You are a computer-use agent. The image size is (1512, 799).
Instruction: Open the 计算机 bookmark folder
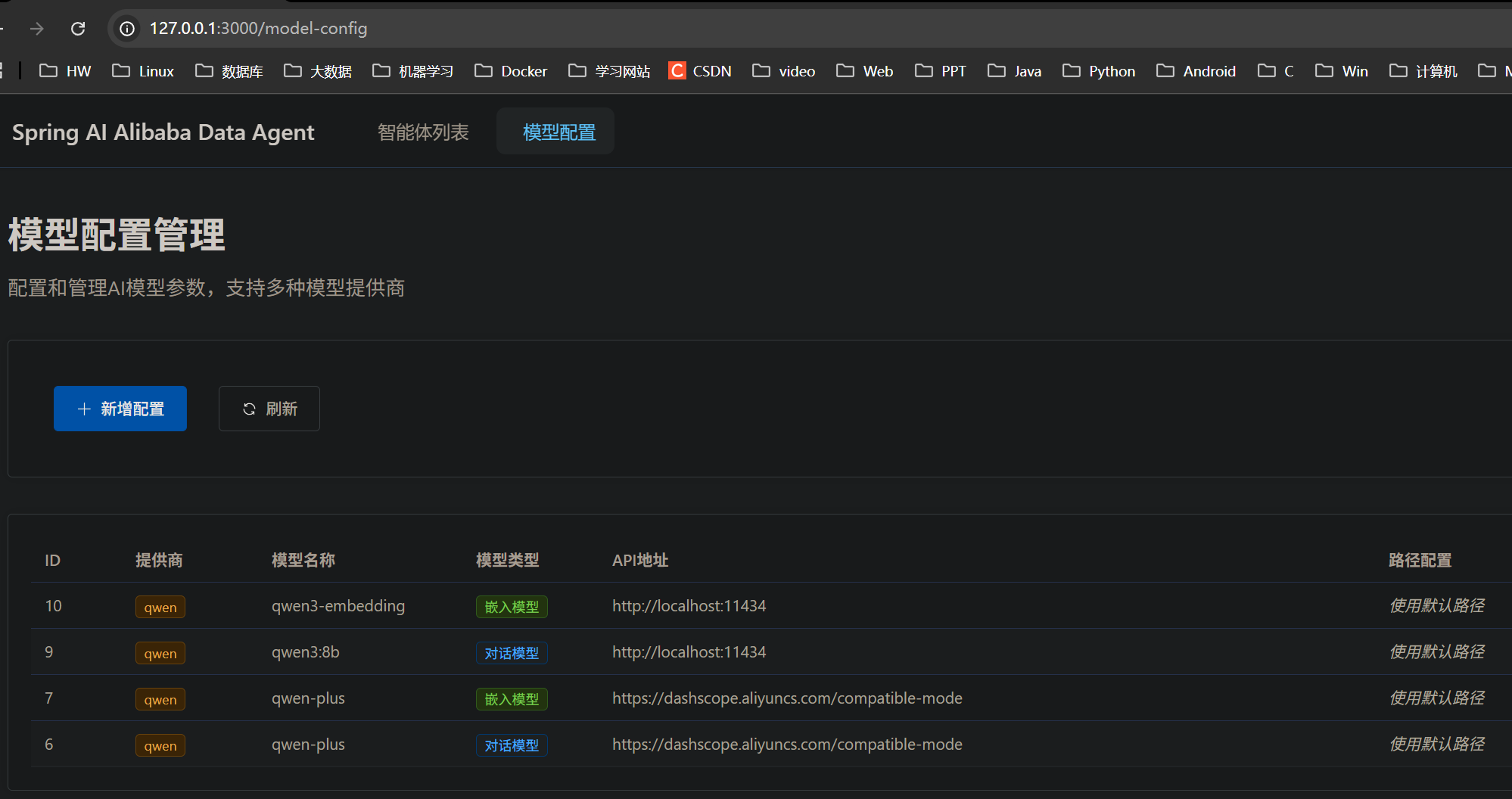pos(1423,71)
